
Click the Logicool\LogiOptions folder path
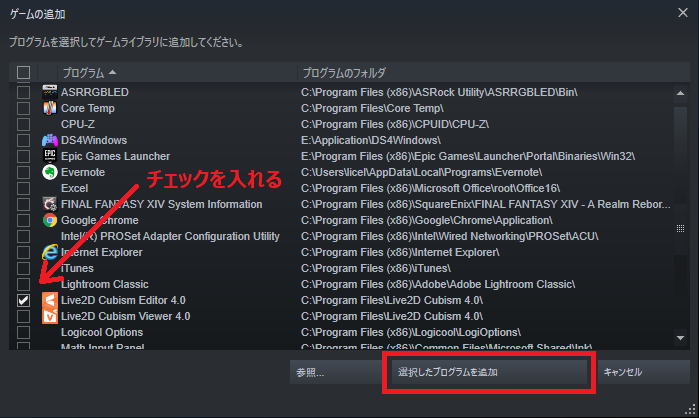pyautogui.click(x=411, y=332)
